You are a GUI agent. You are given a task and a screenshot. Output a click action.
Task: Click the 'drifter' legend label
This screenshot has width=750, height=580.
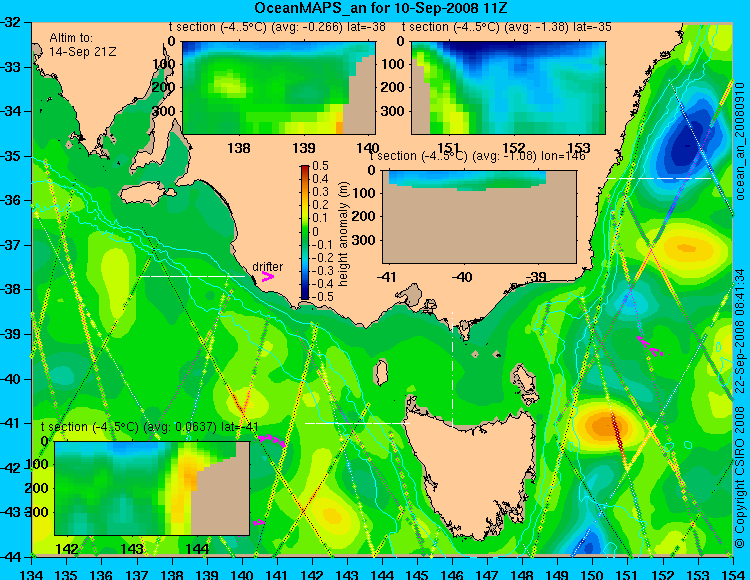coord(267,267)
